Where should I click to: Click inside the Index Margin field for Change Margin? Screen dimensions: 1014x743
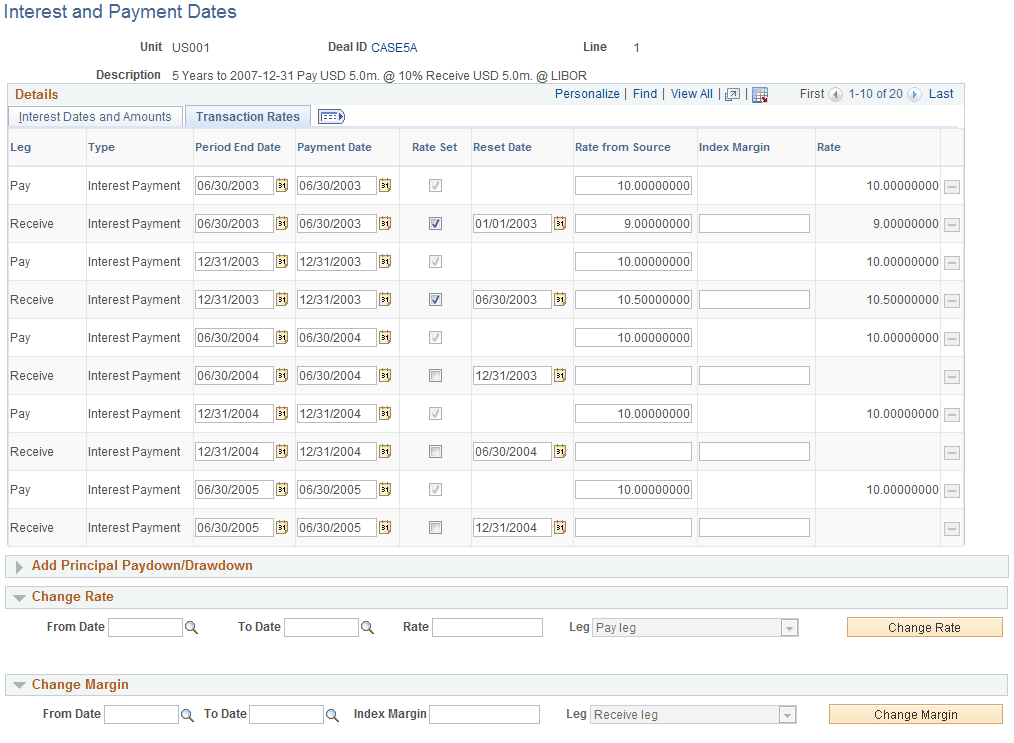(x=485, y=714)
